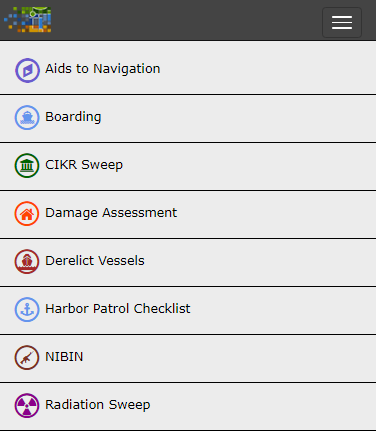The height and width of the screenshot is (431, 376).
Task: Click the Harbor Patrol anchor icon
Action: coord(27,309)
